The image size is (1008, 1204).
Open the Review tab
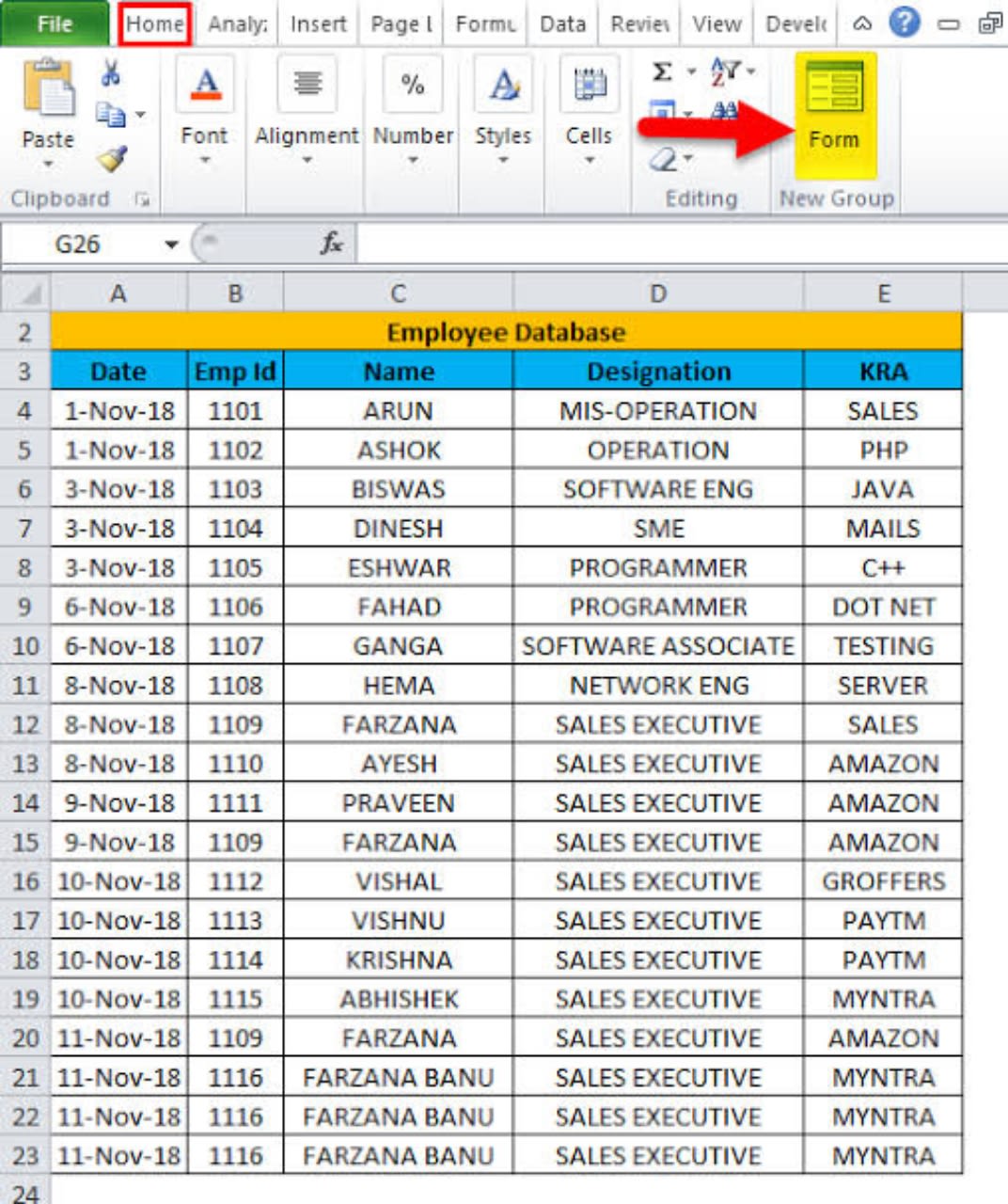pyautogui.click(x=639, y=24)
